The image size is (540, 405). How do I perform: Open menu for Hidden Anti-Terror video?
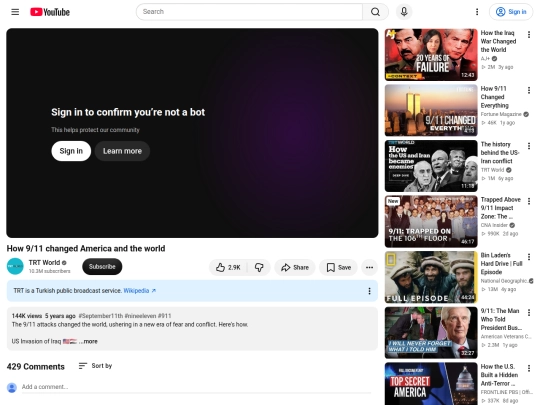pos(529,368)
